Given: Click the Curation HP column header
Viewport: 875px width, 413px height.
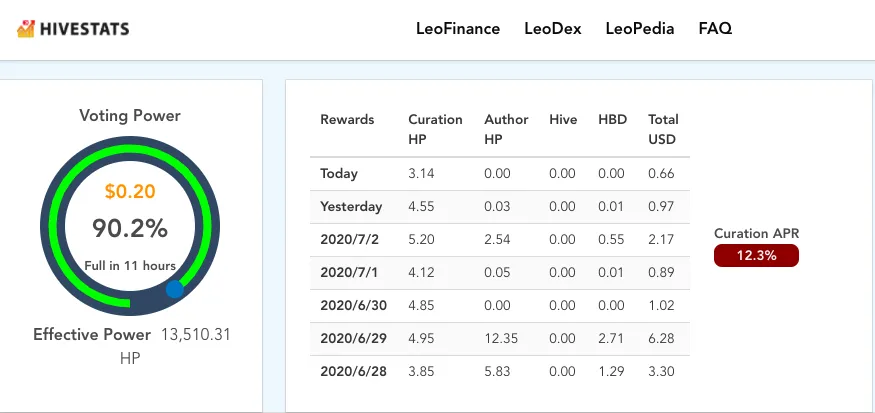Looking at the screenshot, I should (435, 129).
